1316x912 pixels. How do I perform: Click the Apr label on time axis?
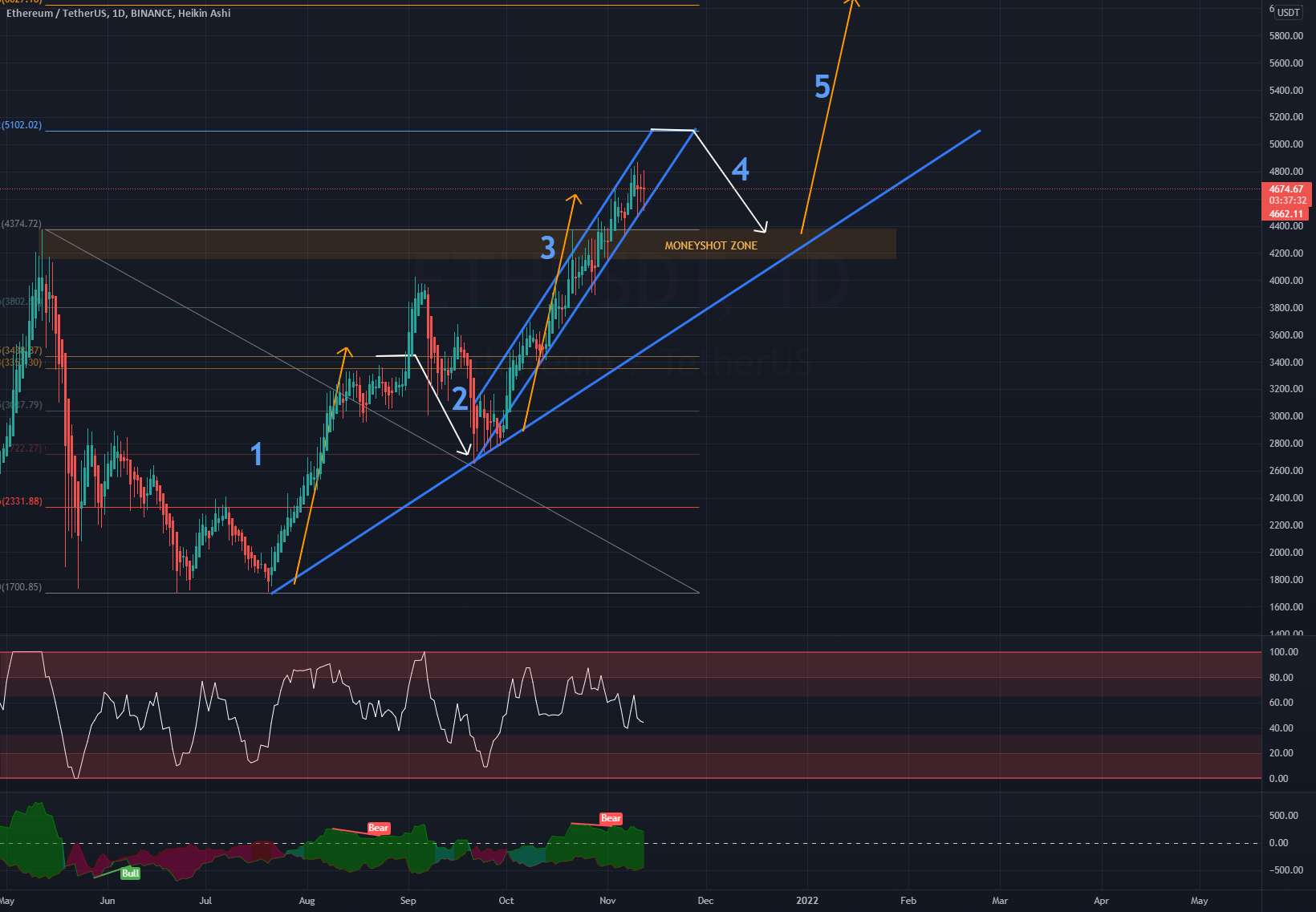pyautogui.click(x=1101, y=901)
